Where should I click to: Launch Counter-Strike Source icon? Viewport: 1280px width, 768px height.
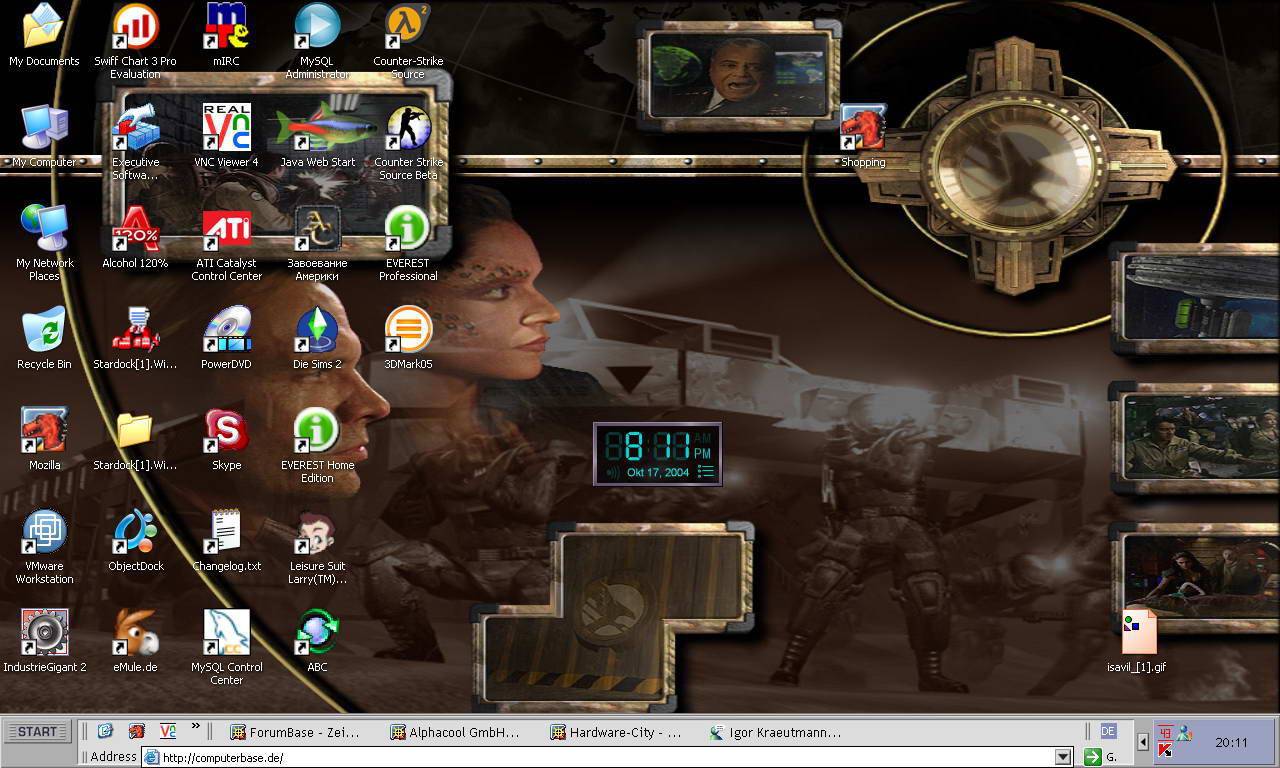(408, 41)
